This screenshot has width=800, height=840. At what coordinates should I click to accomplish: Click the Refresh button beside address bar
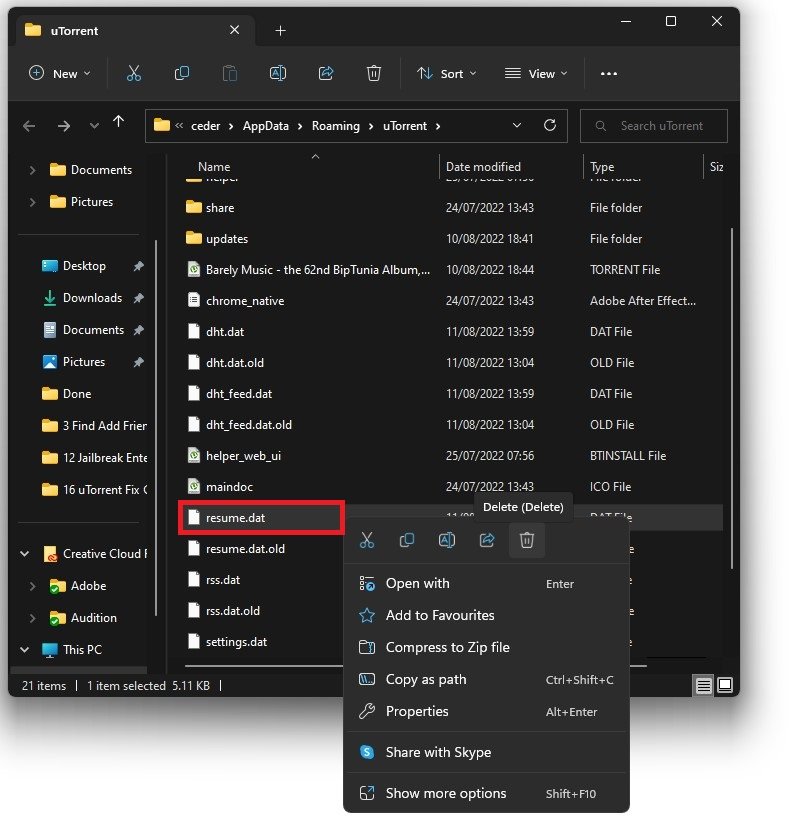pyautogui.click(x=549, y=126)
